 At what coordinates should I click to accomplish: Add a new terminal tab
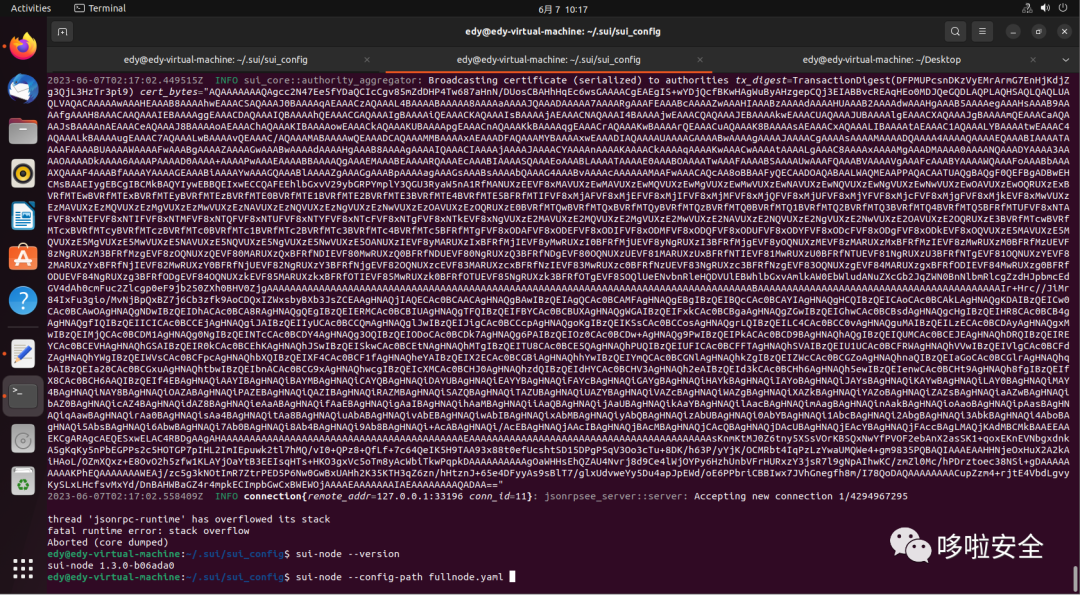62,31
